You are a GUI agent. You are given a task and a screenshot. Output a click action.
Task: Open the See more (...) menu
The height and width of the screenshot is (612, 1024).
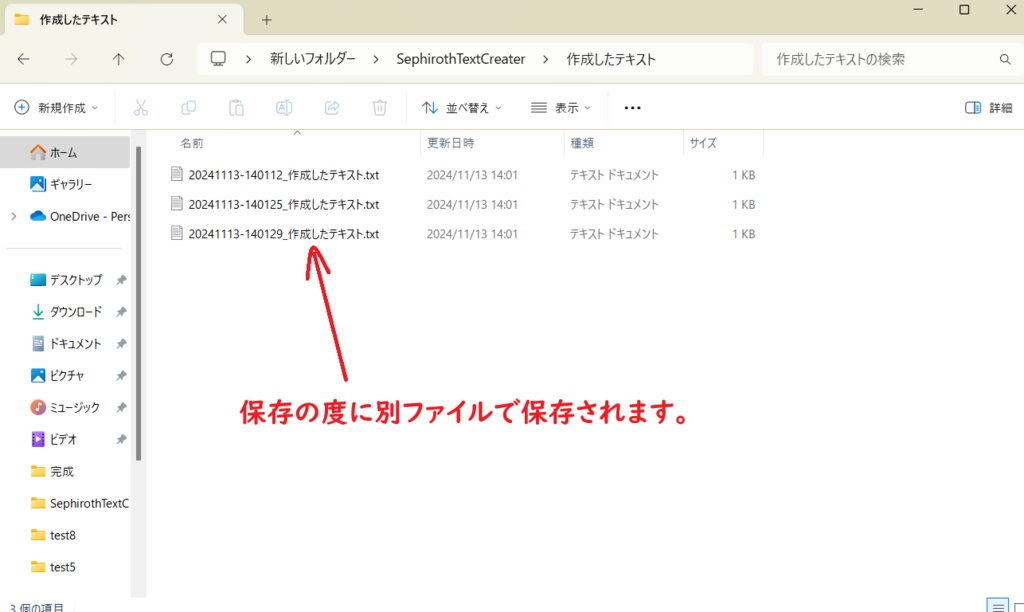pos(632,107)
